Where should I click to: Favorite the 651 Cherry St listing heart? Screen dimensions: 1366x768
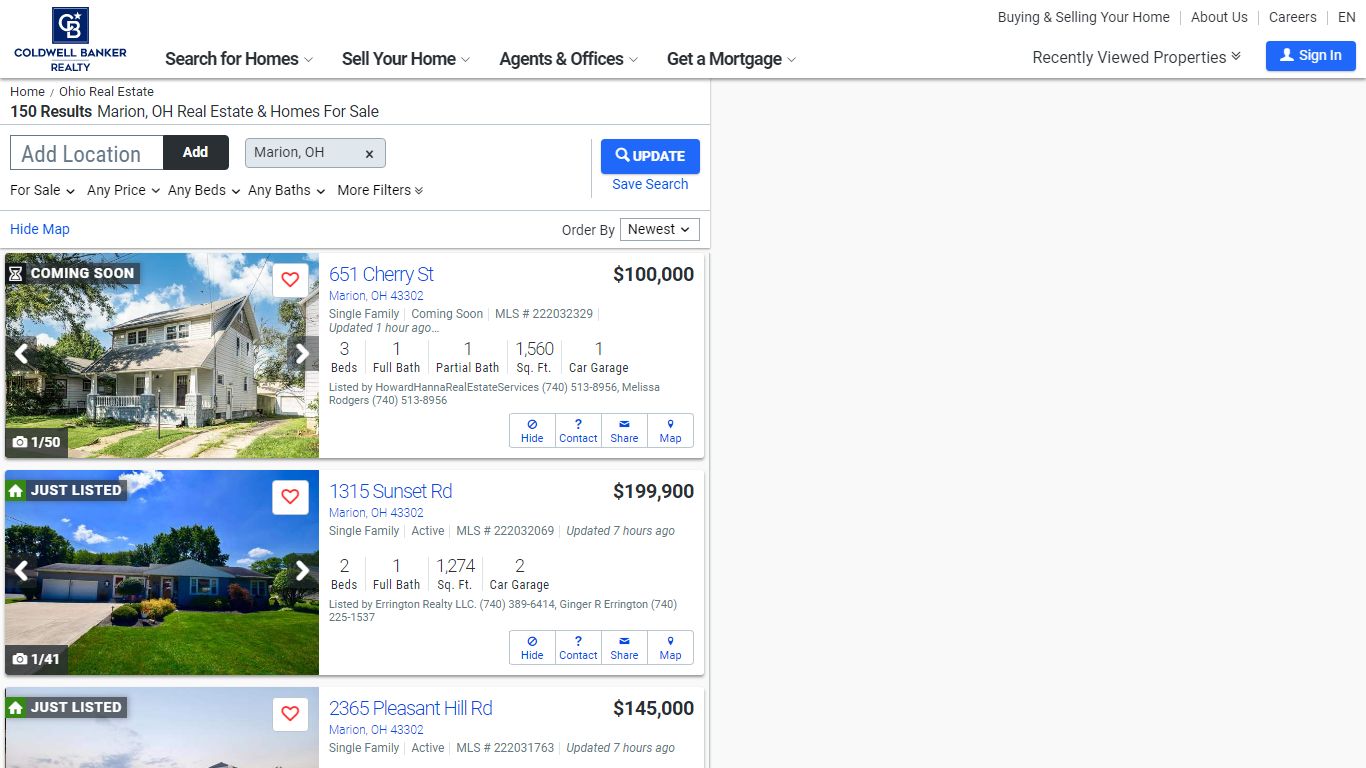coord(290,280)
